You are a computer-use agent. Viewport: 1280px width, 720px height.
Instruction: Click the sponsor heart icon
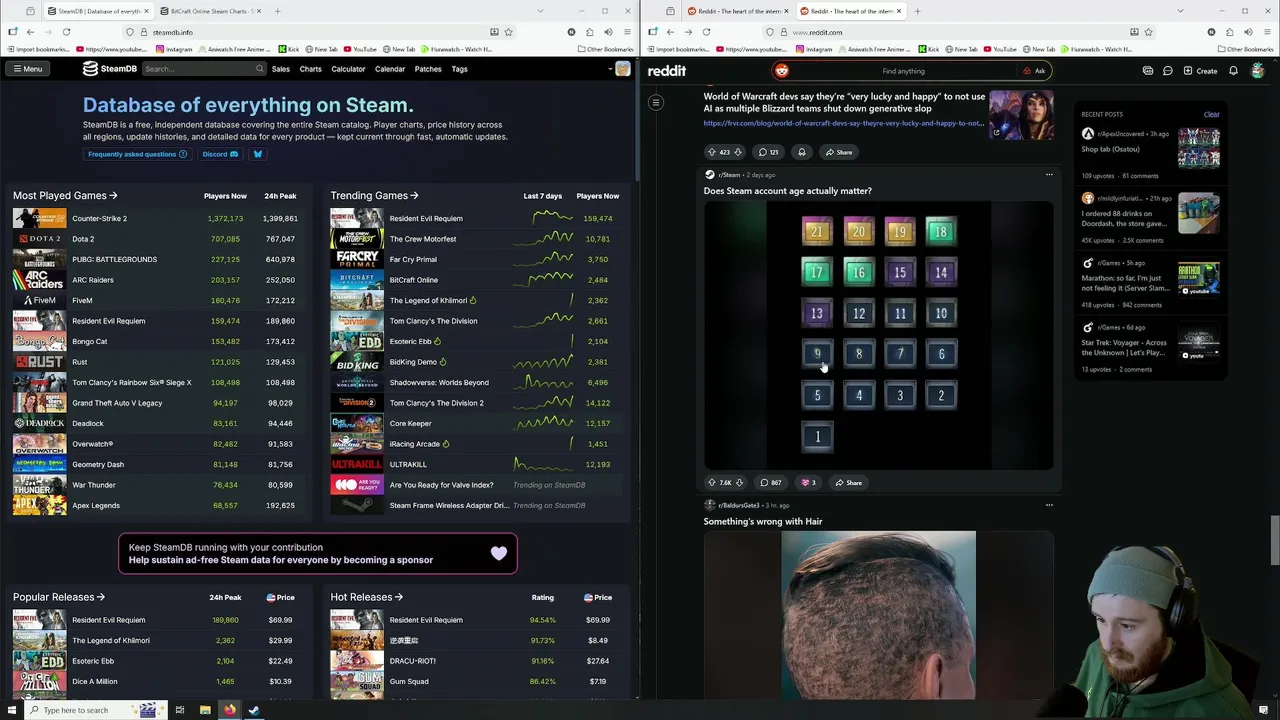(x=499, y=553)
